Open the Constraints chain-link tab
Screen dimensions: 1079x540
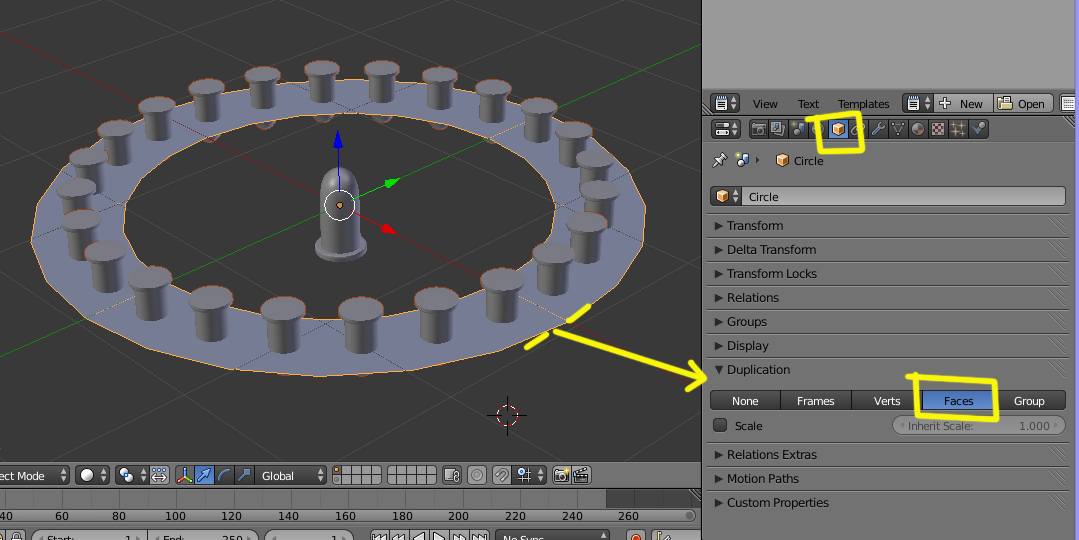coord(857,129)
